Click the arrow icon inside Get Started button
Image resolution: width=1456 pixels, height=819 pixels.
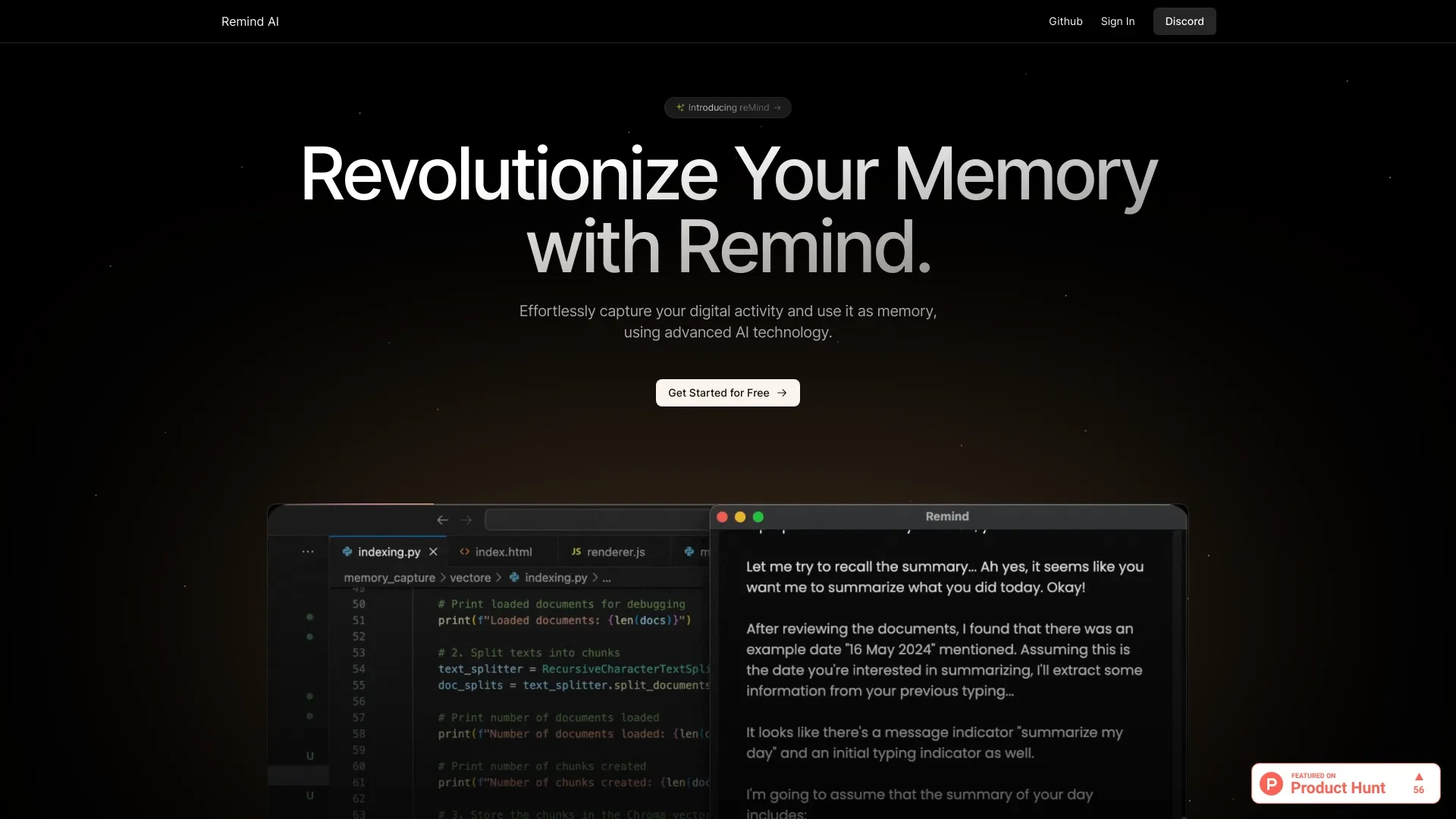pos(783,393)
